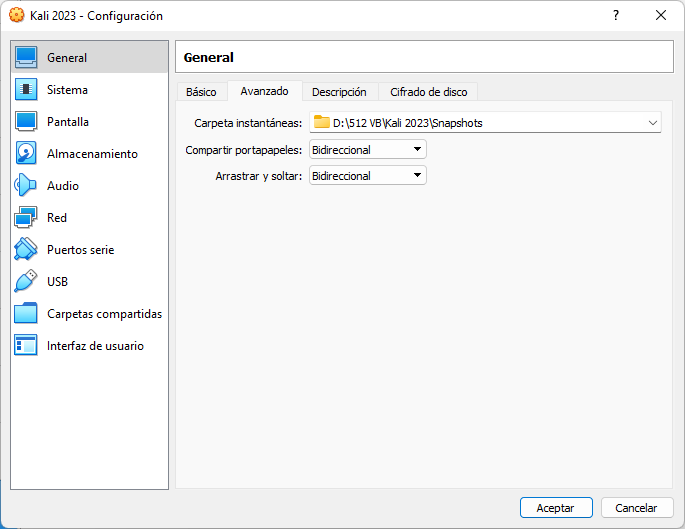Viewport: 685px width, 529px height.
Task: Click the snapshots folder path field
Action: tap(485, 123)
